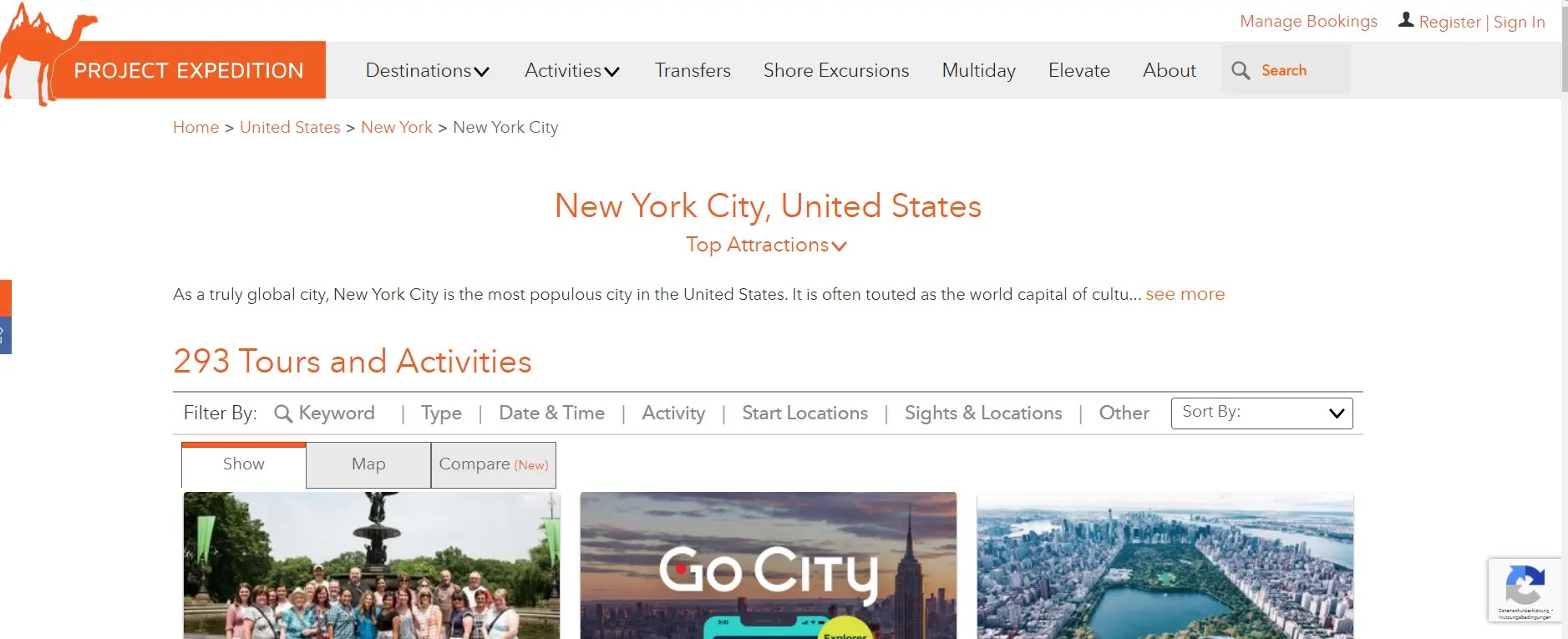Click the page vertical scrollbar
The image size is (1568, 639).
coord(1565,50)
